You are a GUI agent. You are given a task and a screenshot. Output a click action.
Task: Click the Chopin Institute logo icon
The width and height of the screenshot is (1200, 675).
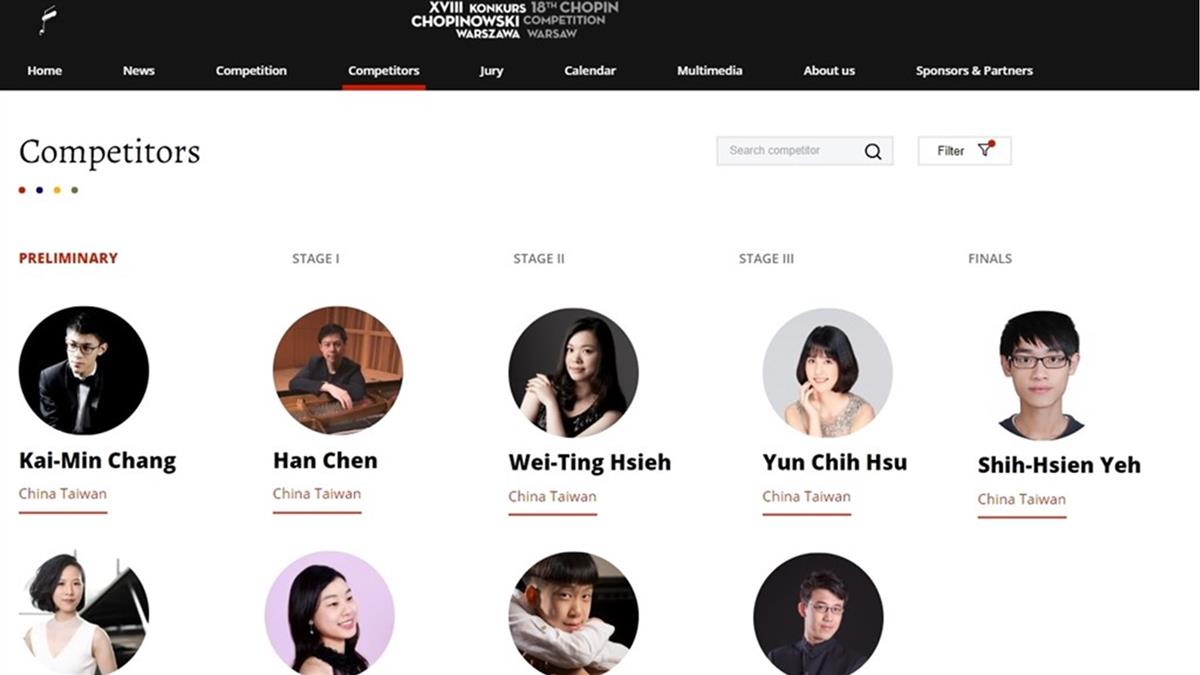(48, 20)
